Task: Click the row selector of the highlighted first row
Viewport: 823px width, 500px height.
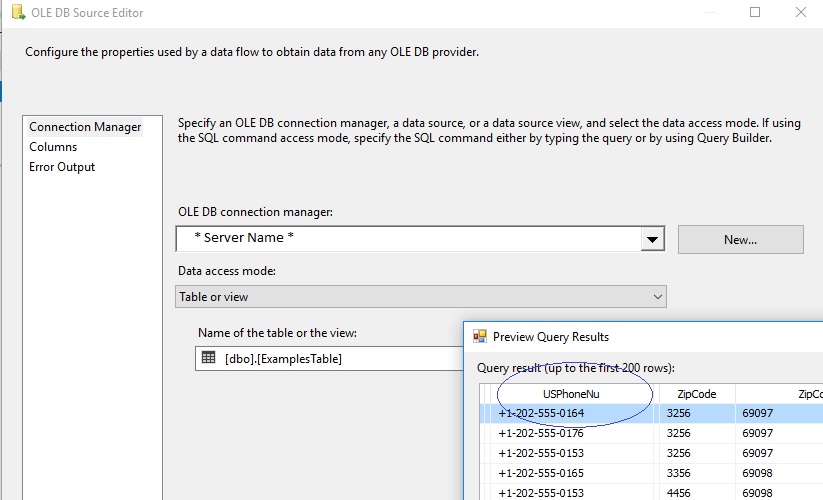Action: (486, 413)
